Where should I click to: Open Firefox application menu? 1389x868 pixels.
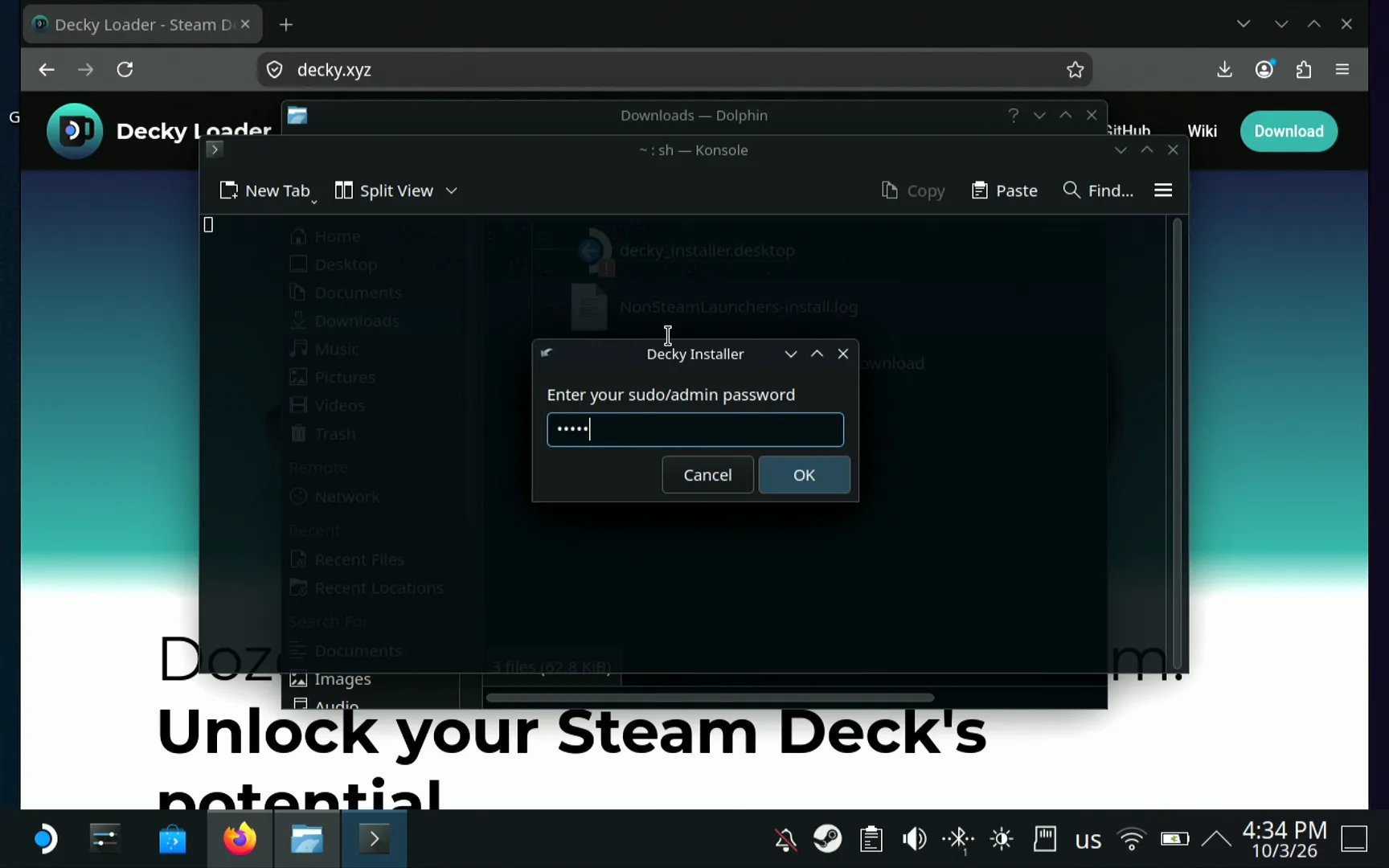coord(1342,70)
